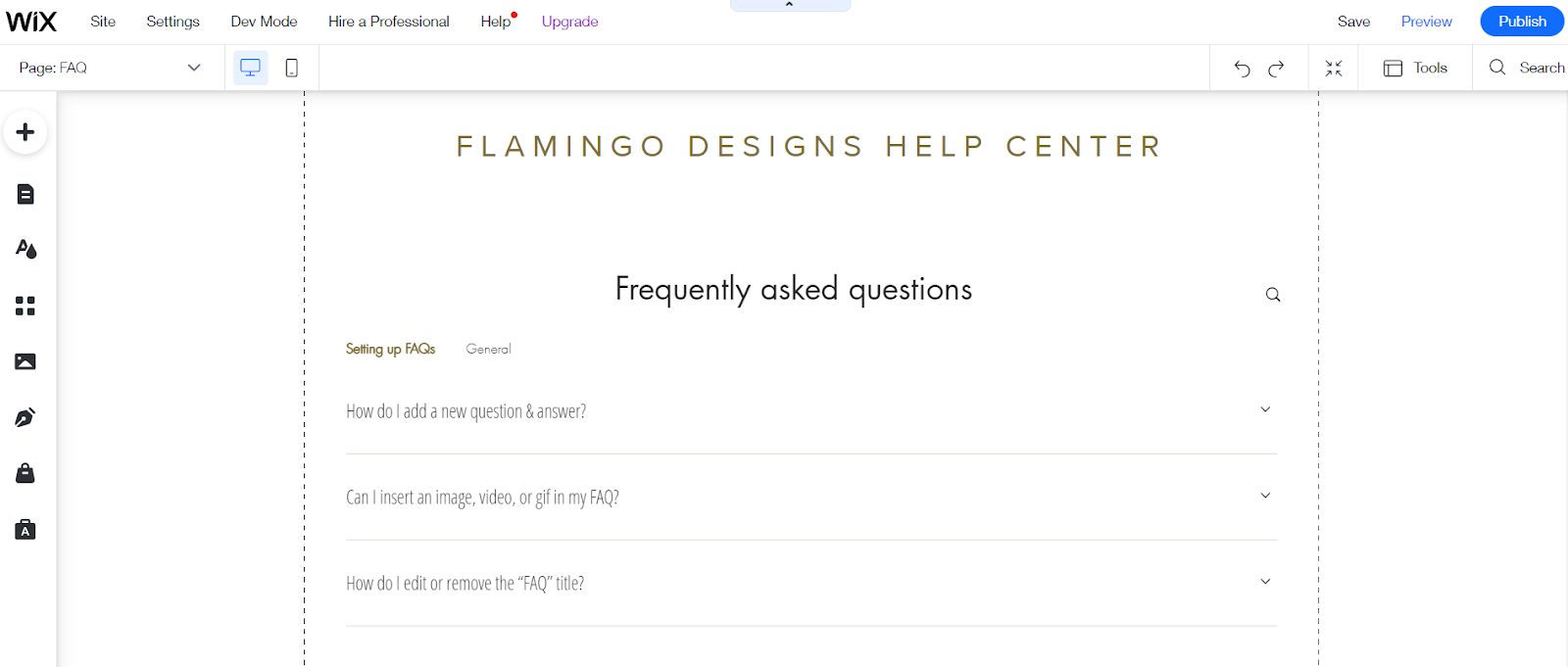1568x667 pixels.
Task: Open the Page: FAQ dropdown
Action: pos(110,68)
